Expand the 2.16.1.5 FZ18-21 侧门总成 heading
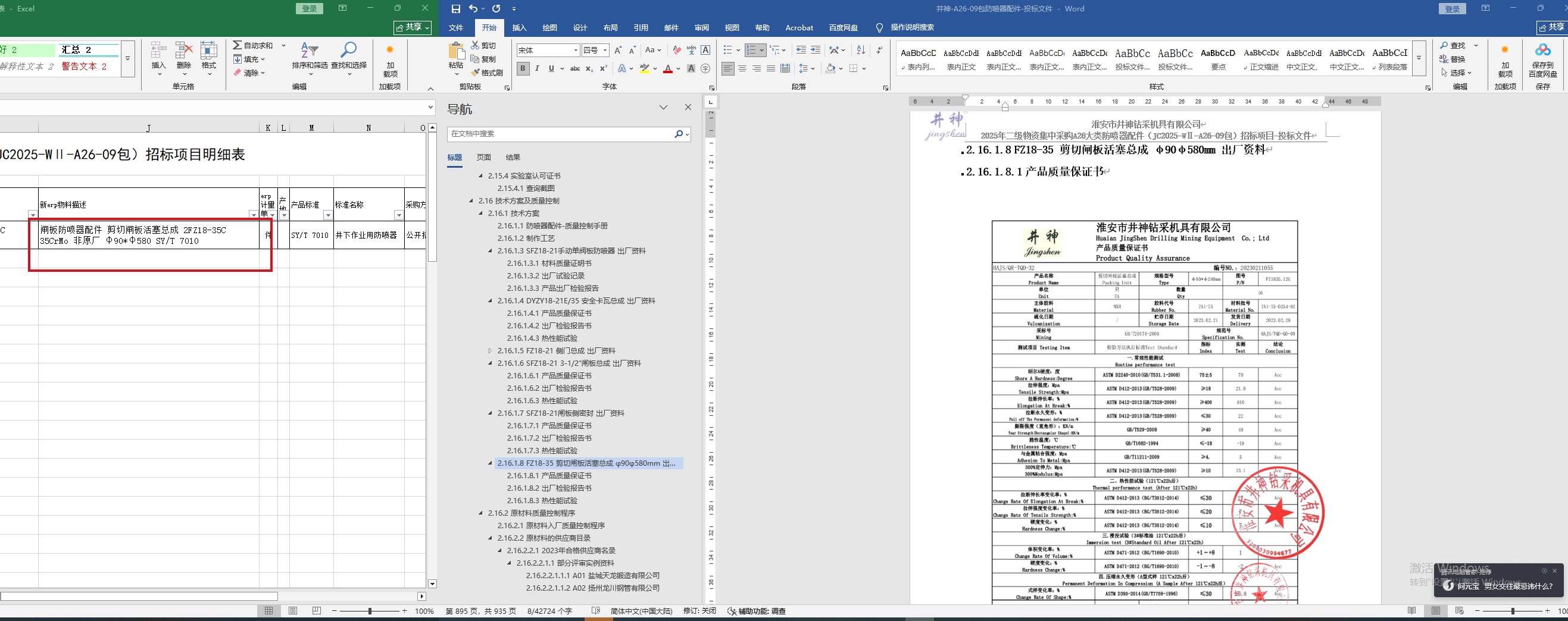The height and width of the screenshot is (621, 1568). [x=491, y=351]
